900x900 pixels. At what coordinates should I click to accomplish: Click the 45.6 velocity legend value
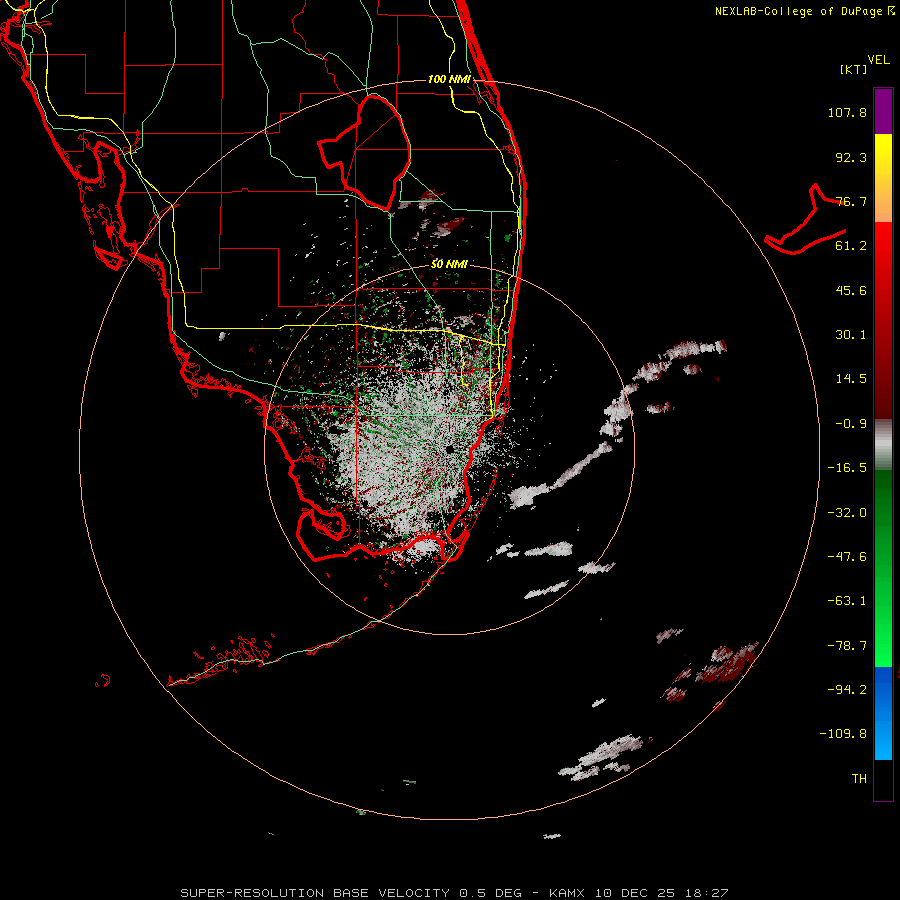[851, 290]
